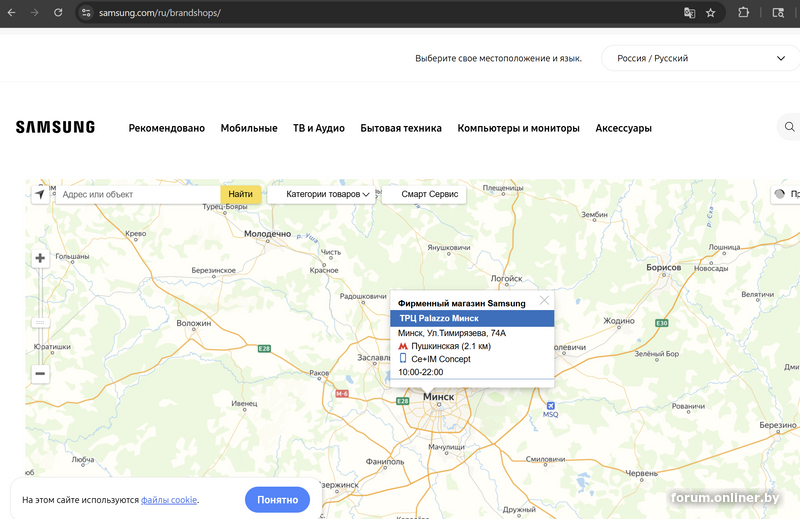
Task: Click the yellow Найти button
Action: coord(240,194)
